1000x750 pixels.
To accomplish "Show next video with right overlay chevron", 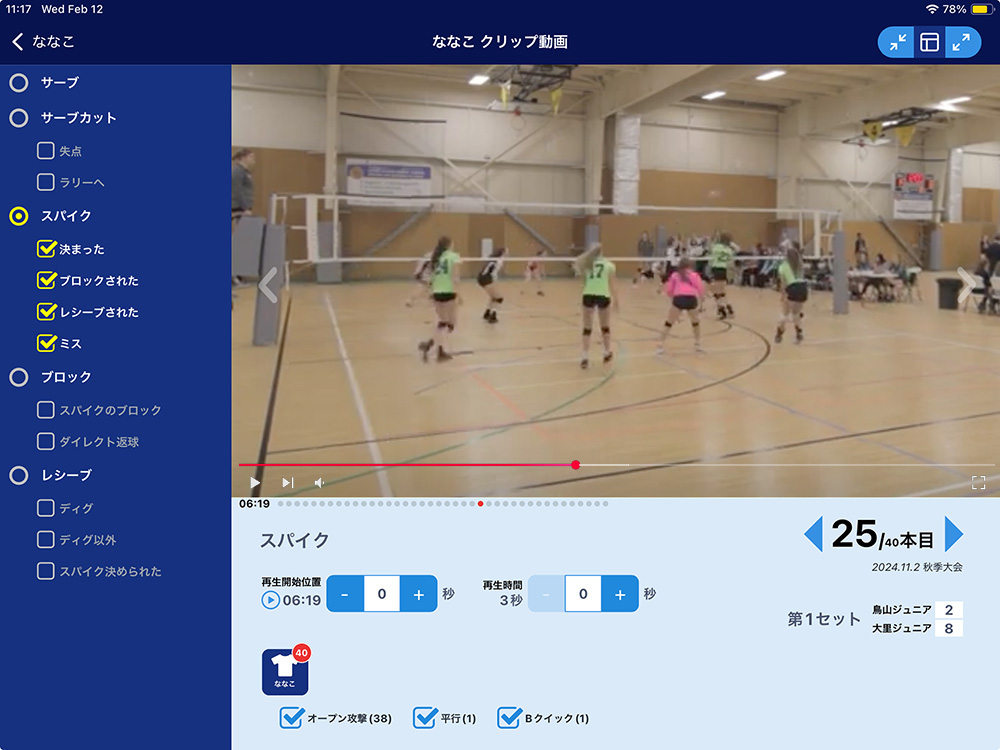I will click(x=965, y=285).
